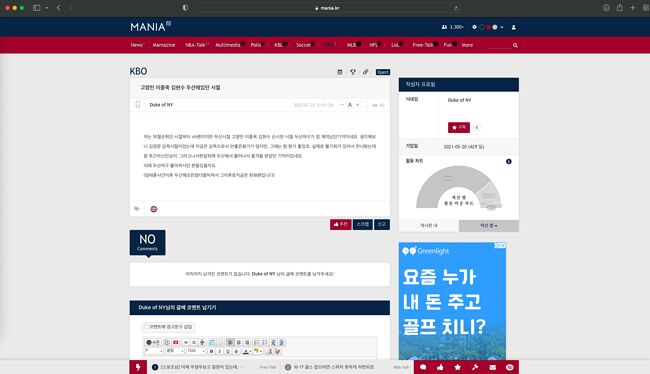Toggle strikethrough formatting in comment editor
650x374 pixels.
click(236, 351)
